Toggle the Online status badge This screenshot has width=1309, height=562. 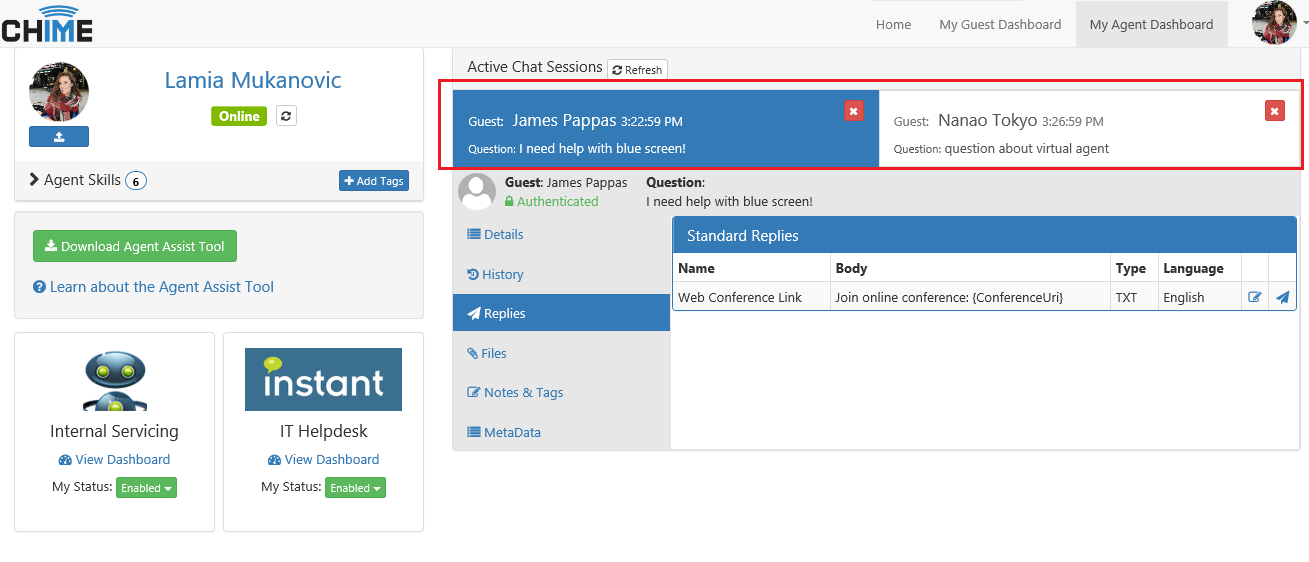(x=239, y=116)
